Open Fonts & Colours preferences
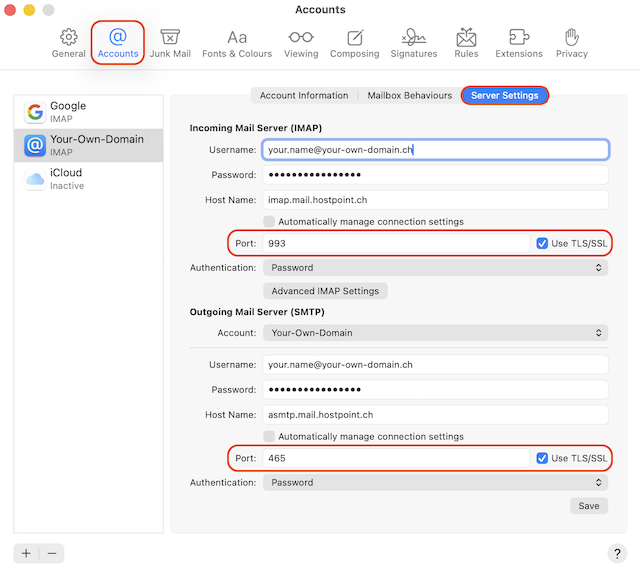The image size is (640, 576). (237, 43)
